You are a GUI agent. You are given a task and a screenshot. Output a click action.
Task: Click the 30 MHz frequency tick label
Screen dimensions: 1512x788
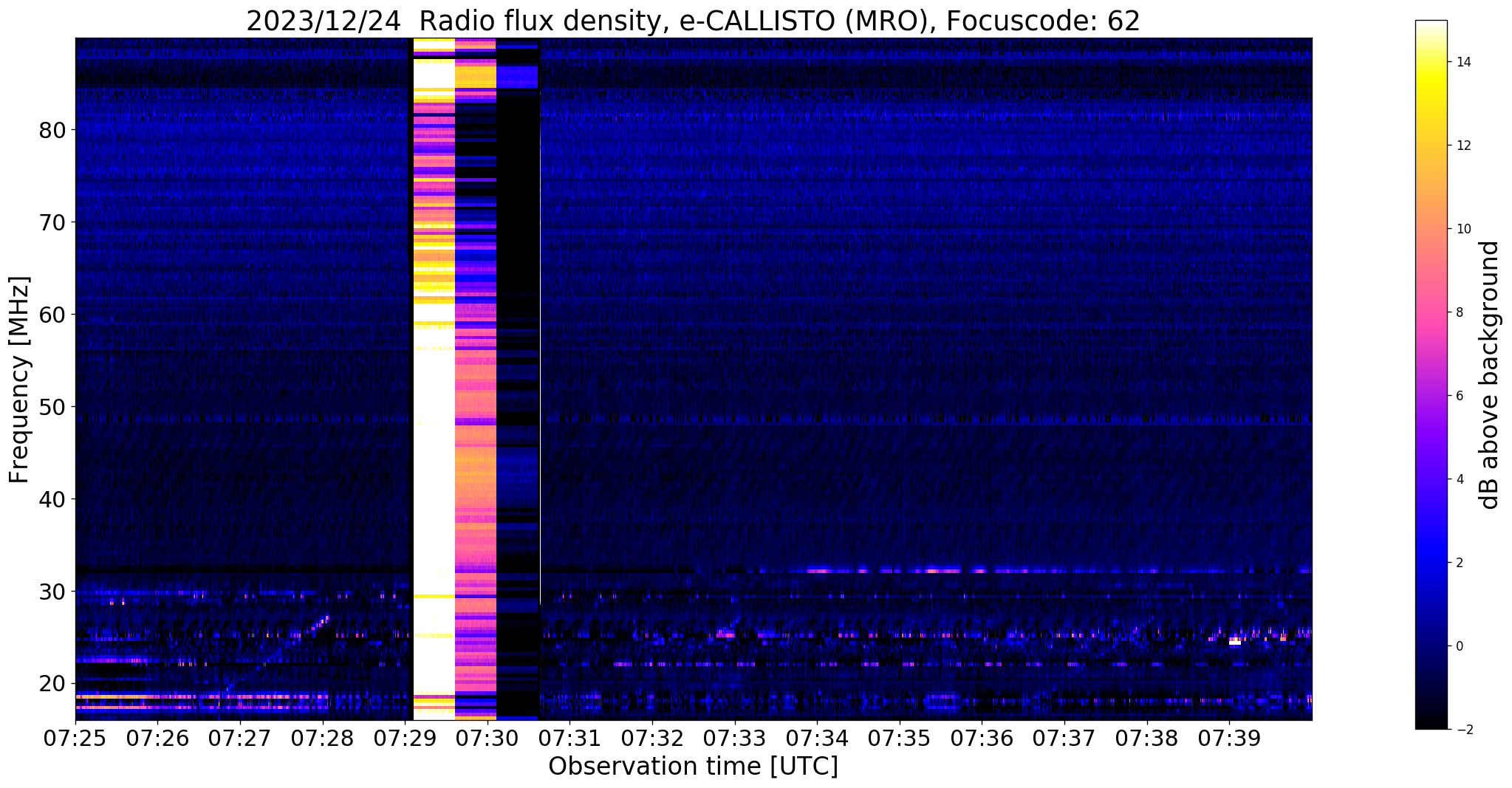(52, 592)
